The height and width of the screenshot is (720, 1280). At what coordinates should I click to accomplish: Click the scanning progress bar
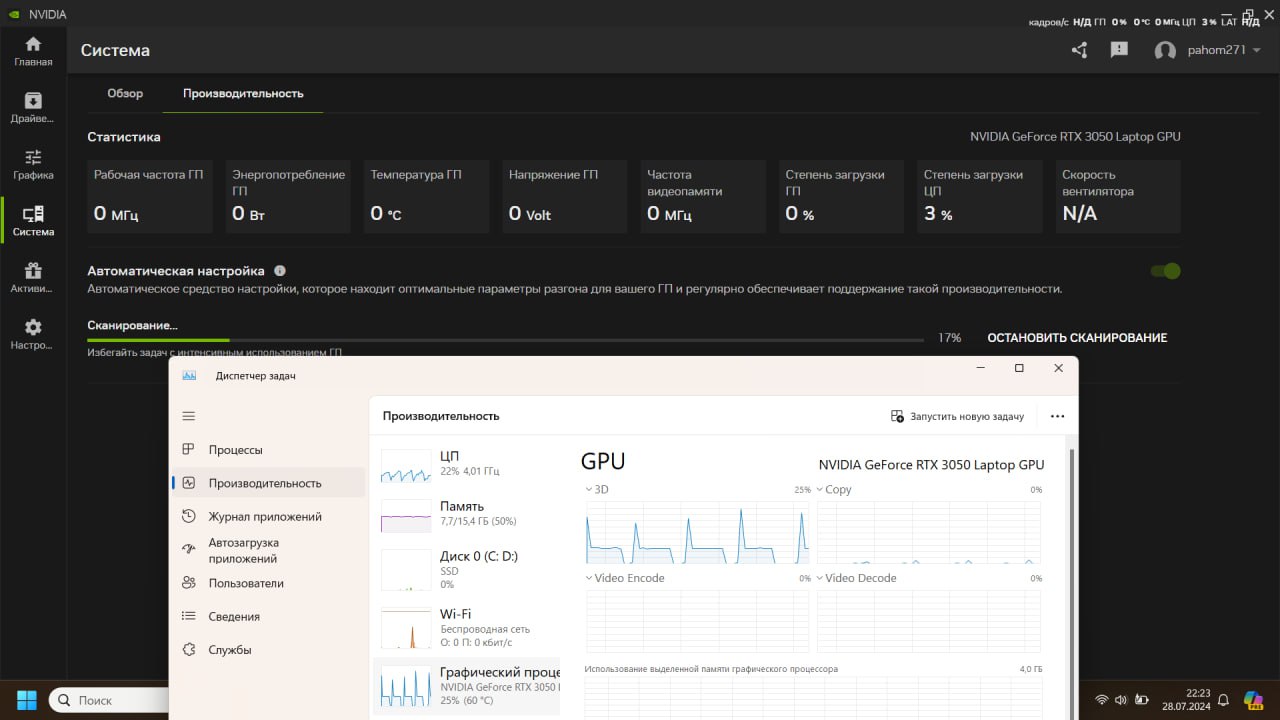[x=505, y=341]
